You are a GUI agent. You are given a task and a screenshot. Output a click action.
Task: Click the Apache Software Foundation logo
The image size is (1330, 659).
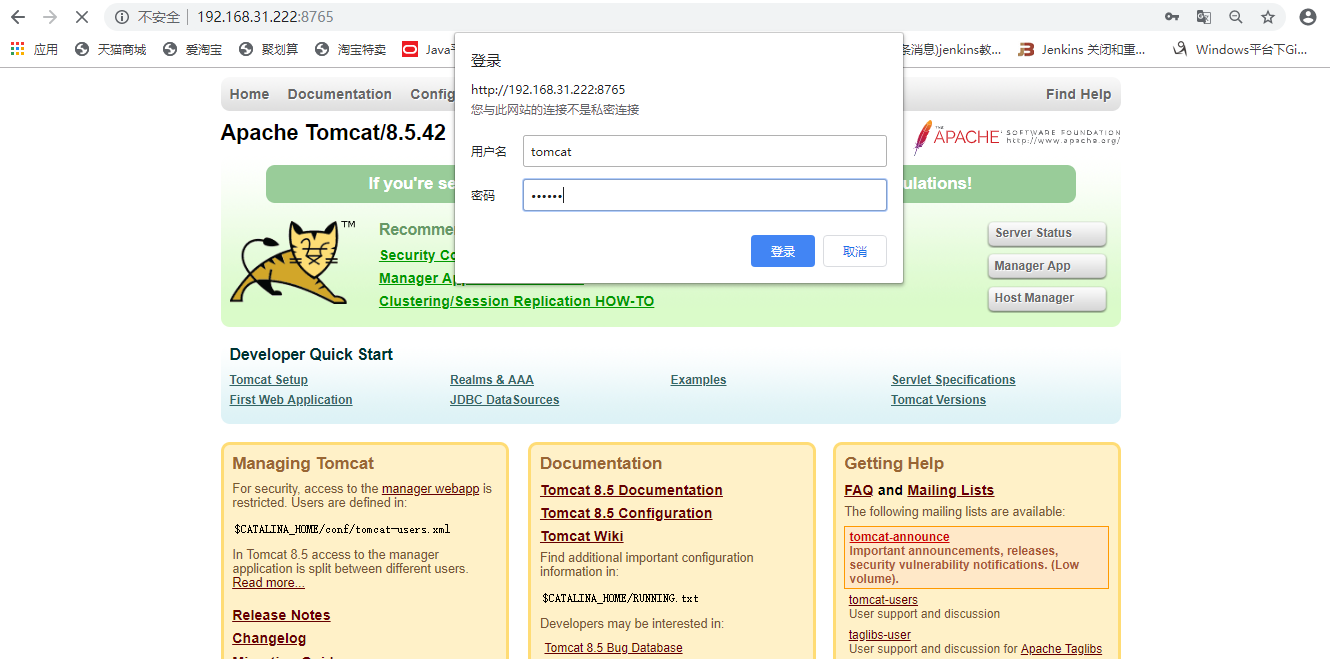pos(1017,137)
